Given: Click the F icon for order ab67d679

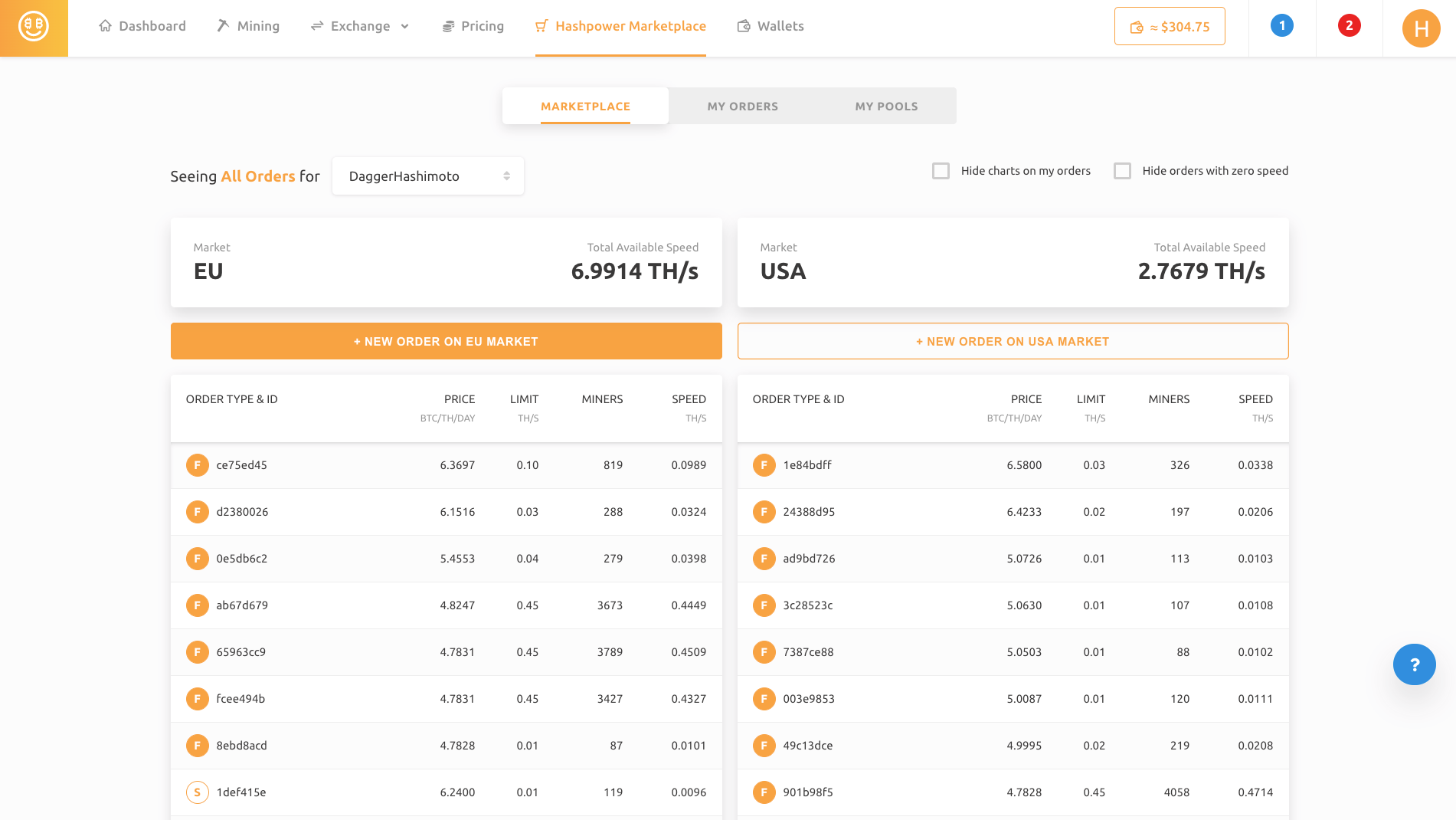Looking at the screenshot, I should [x=198, y=605].
